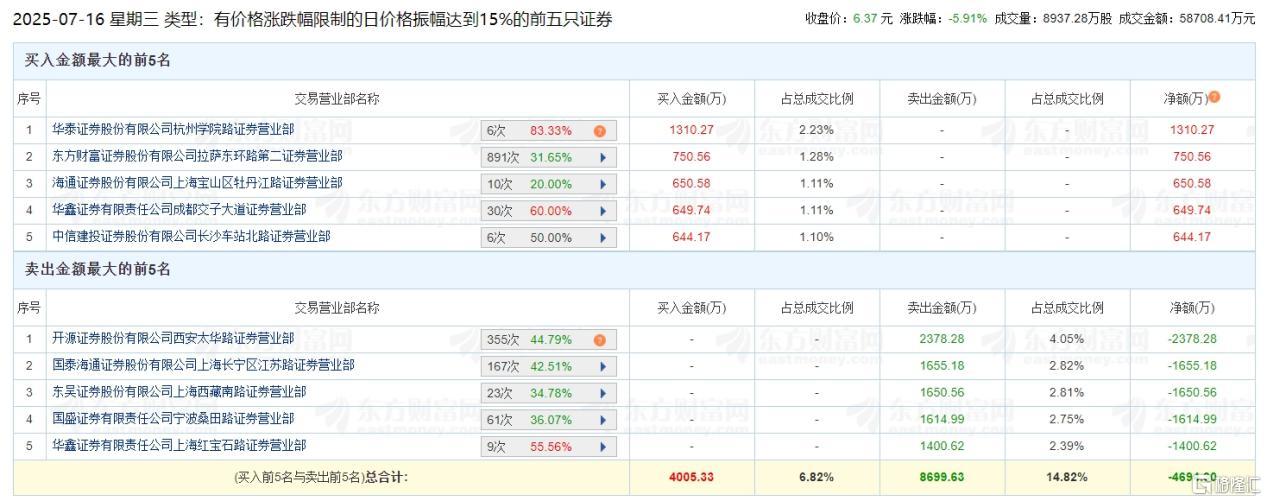Select net amount -1400.62 cell
This screenshot has height=501, width=1267.
click(x=1191, y=445)
